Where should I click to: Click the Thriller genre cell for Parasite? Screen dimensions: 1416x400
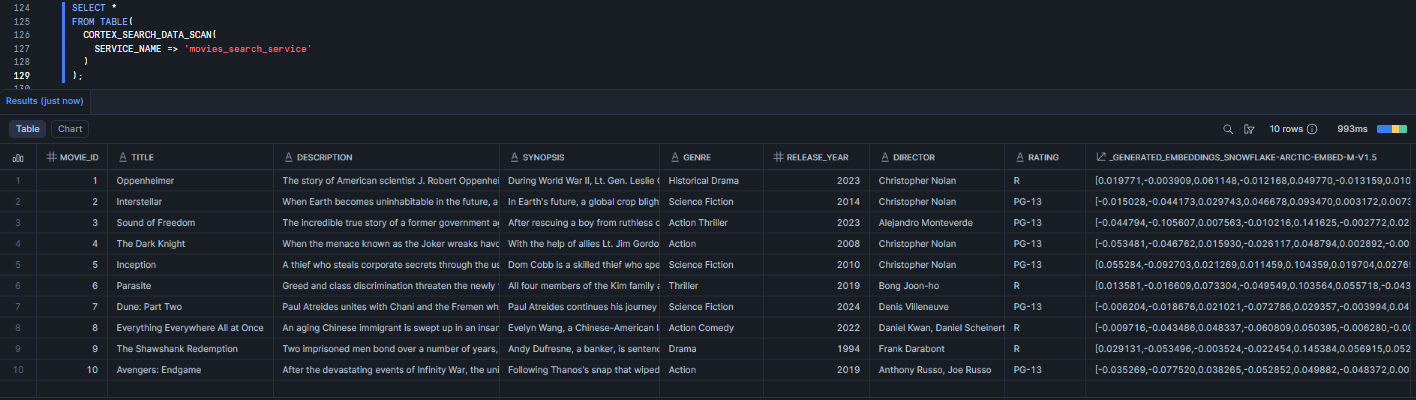[712, 286]
